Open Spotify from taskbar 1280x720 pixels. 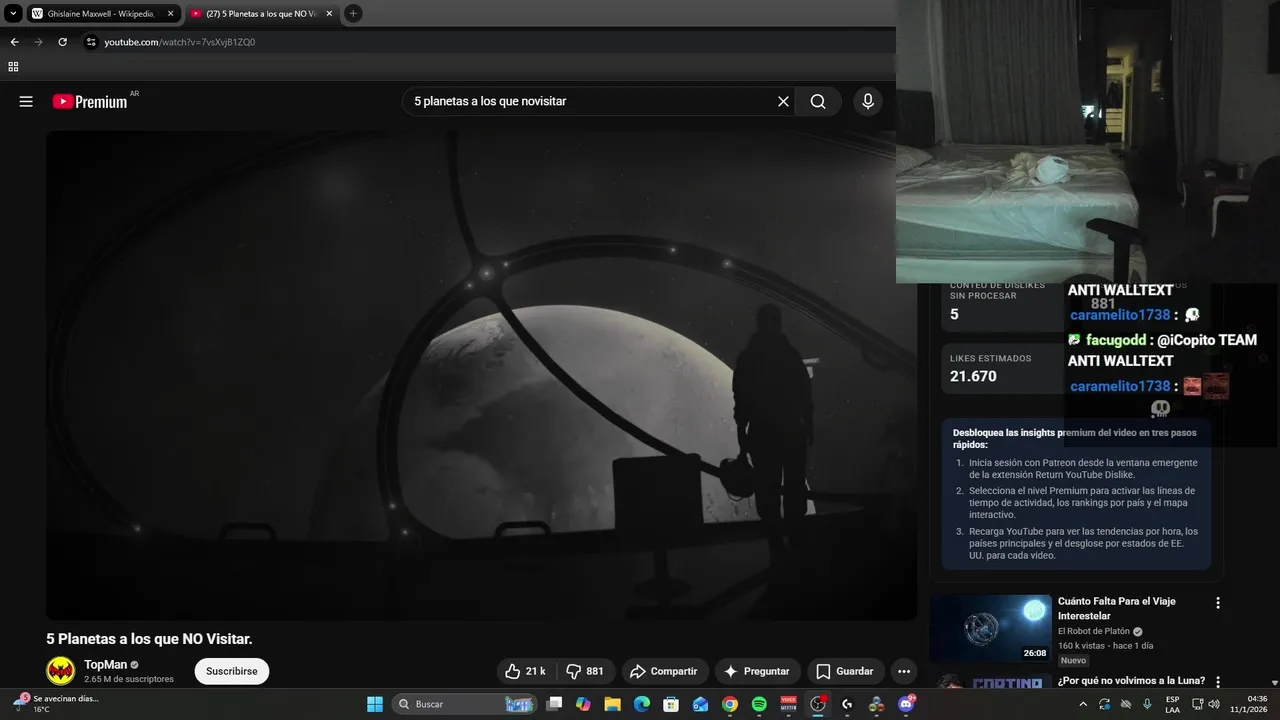pos(759,704)
